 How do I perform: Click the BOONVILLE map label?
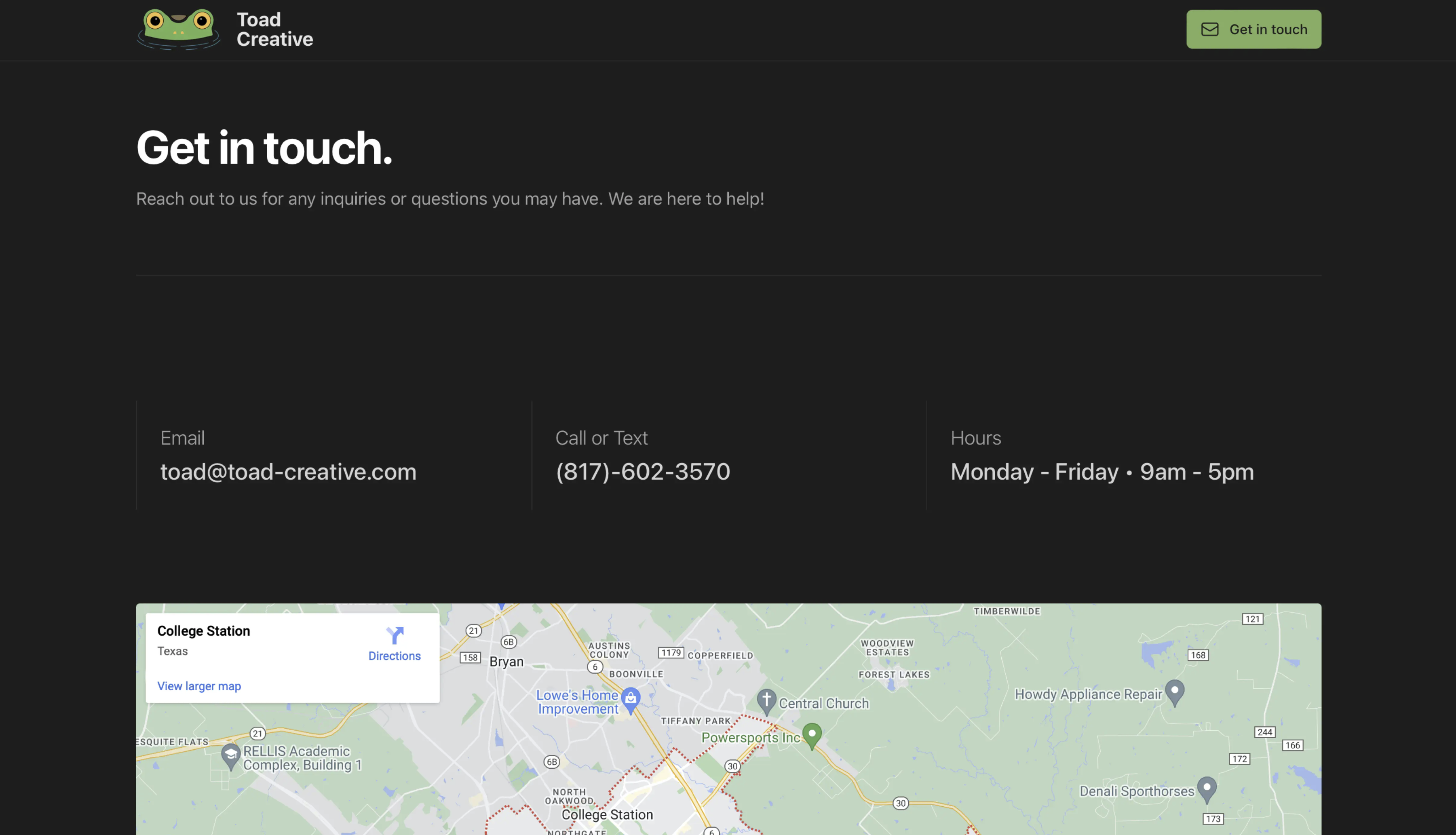pos(636,675)
